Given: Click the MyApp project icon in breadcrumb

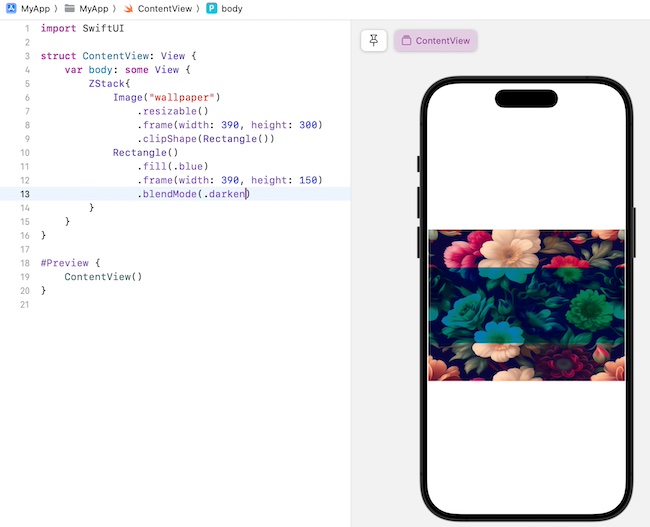Looking at the screenshot, I should pos(10,8).
